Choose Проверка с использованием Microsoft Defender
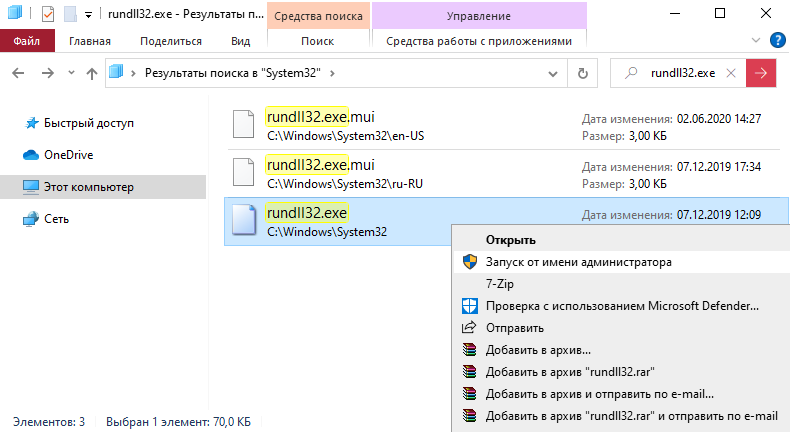This screenshot has width=790, height=432. point(621,306)
